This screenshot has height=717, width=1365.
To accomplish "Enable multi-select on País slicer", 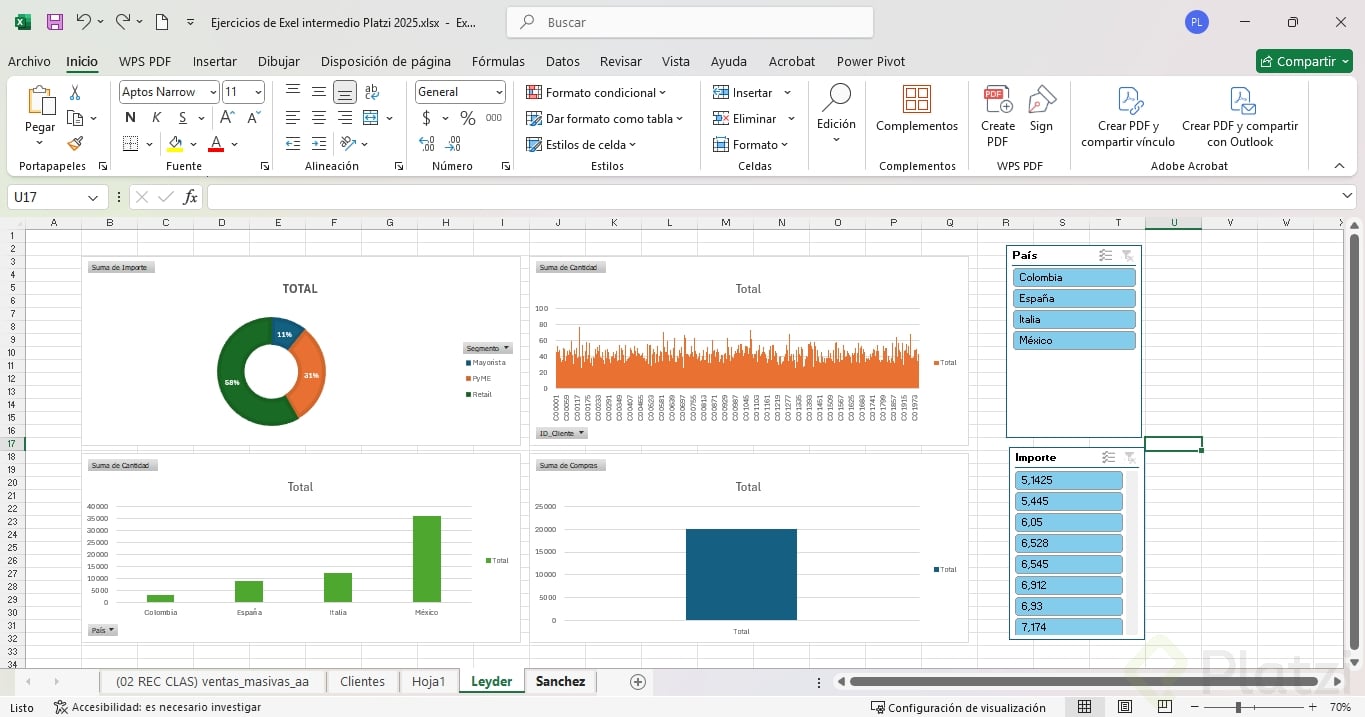I will (1105, 256).
